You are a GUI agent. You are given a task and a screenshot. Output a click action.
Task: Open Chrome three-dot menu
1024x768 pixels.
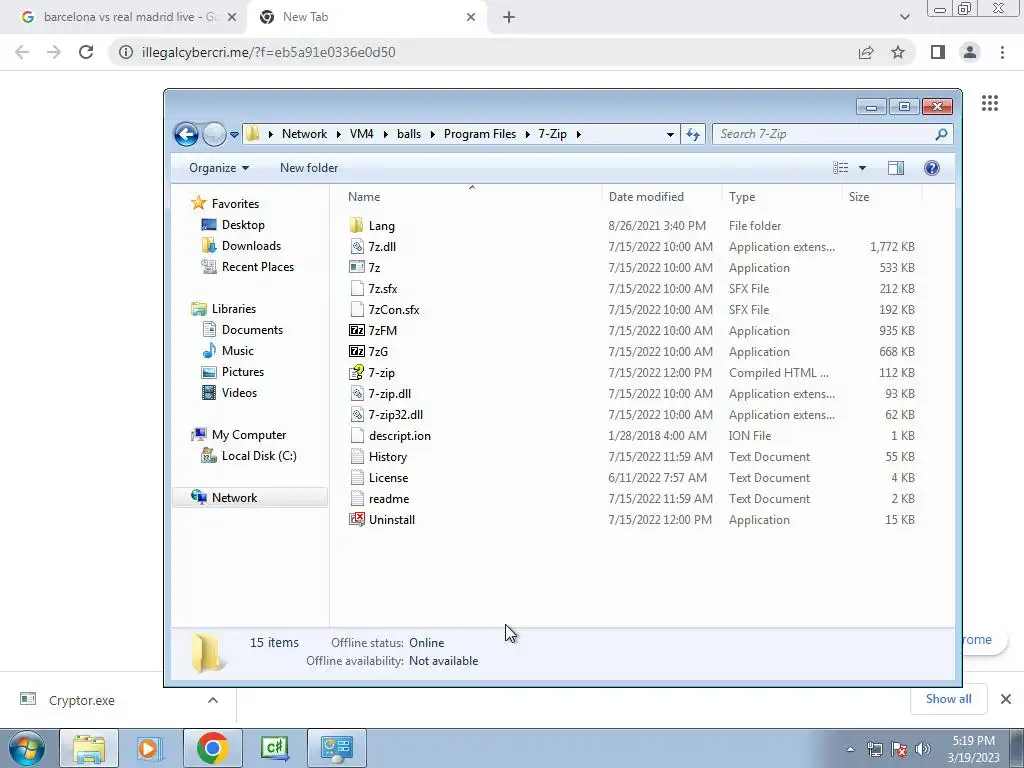1002,52
